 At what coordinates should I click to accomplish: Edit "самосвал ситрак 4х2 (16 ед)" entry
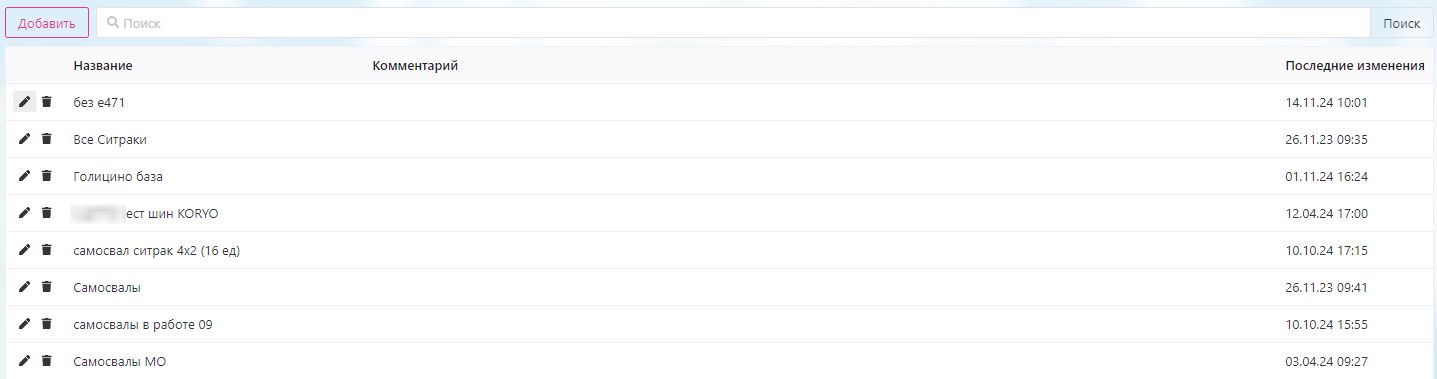(x=25, y=250)
